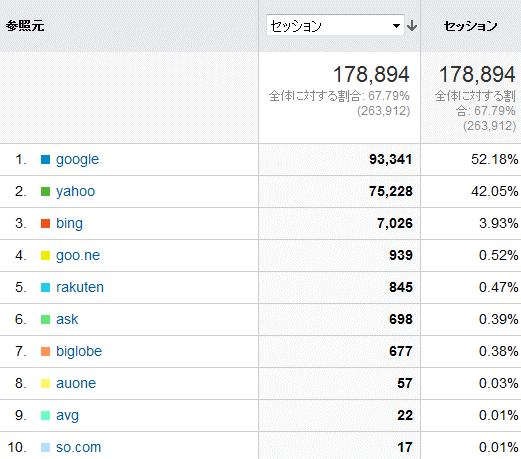
Task: Open the biglobe source link
Action: point(79,351)
